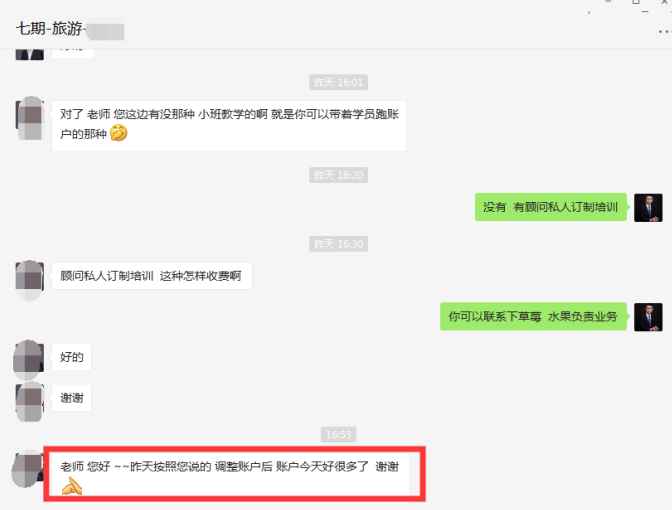Click the pointing-hand emoji in last message
672x510 pixels.
[72, 487]
